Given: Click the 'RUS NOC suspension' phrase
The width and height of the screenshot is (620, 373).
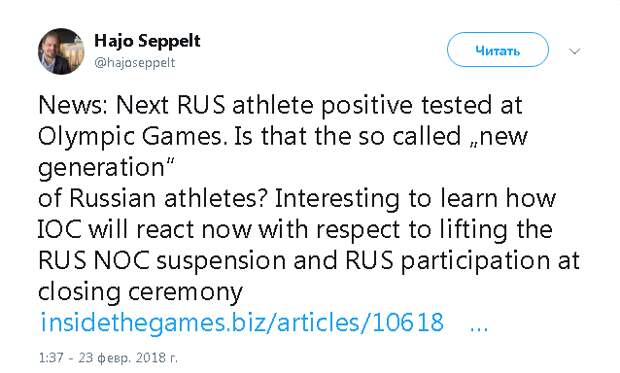Looking at the screenshot, I should click(162, 261).
